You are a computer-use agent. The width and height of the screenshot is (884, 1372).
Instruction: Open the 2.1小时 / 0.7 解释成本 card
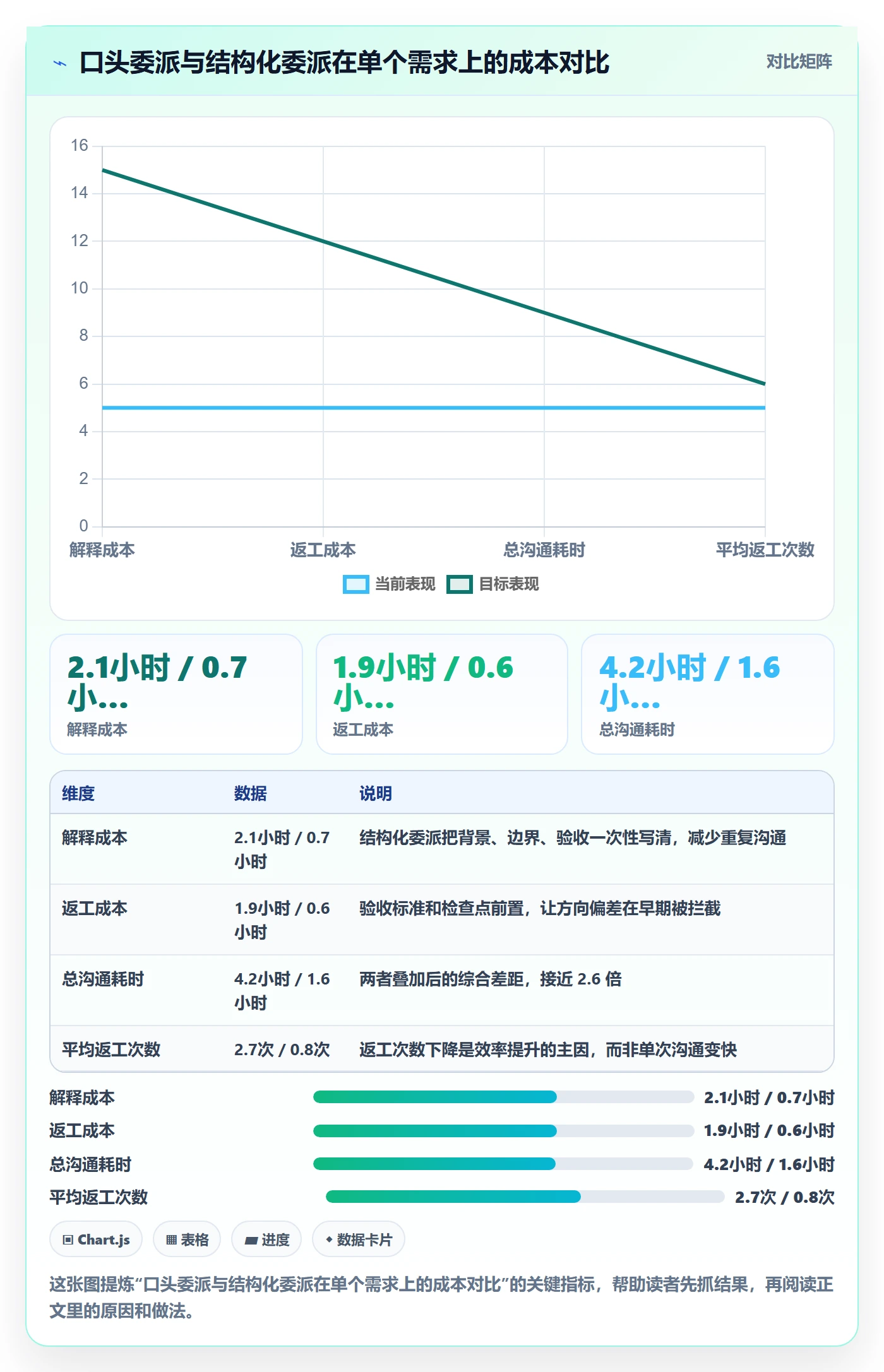pos(176,694)
